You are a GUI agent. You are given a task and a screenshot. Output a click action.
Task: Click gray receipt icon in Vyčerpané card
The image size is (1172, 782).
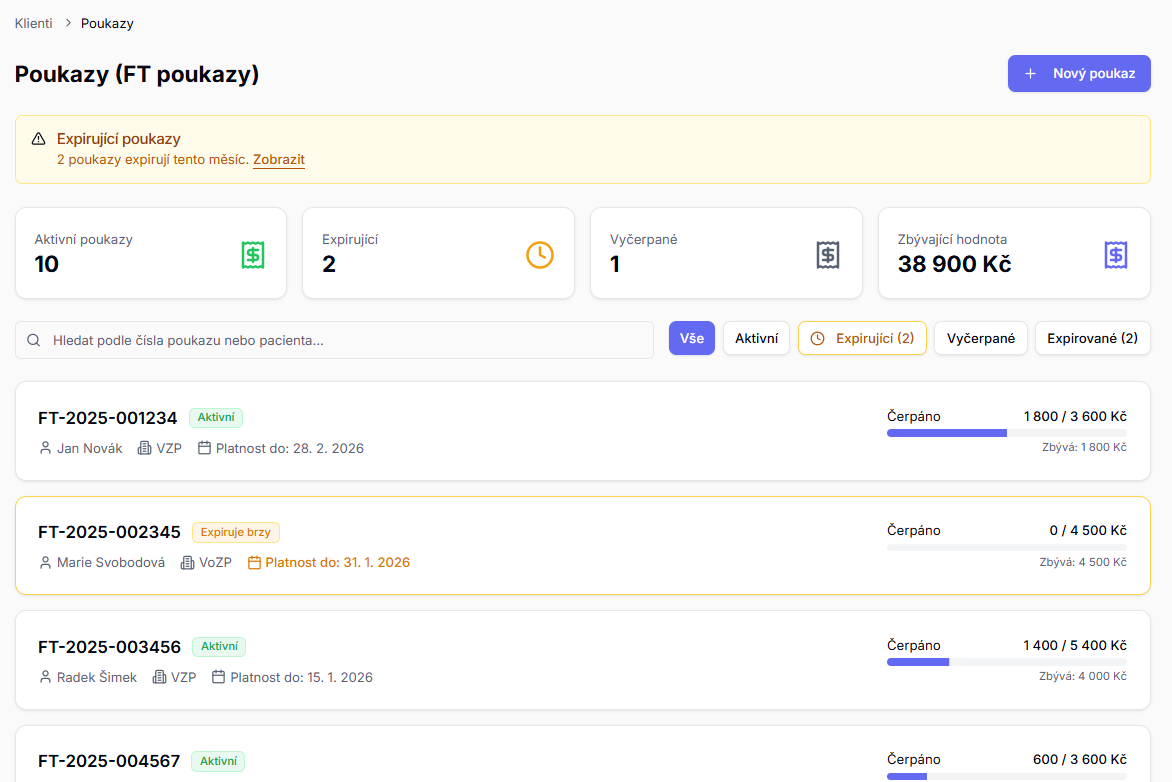click(x=828, y=255)
